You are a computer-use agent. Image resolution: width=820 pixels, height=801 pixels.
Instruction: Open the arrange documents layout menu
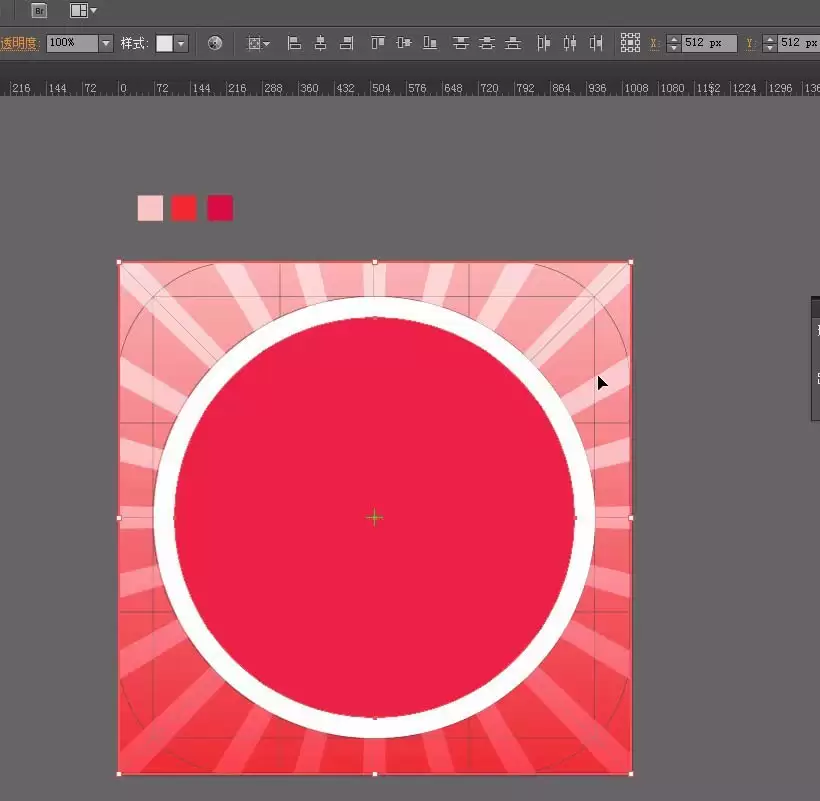tap(83, 10)
